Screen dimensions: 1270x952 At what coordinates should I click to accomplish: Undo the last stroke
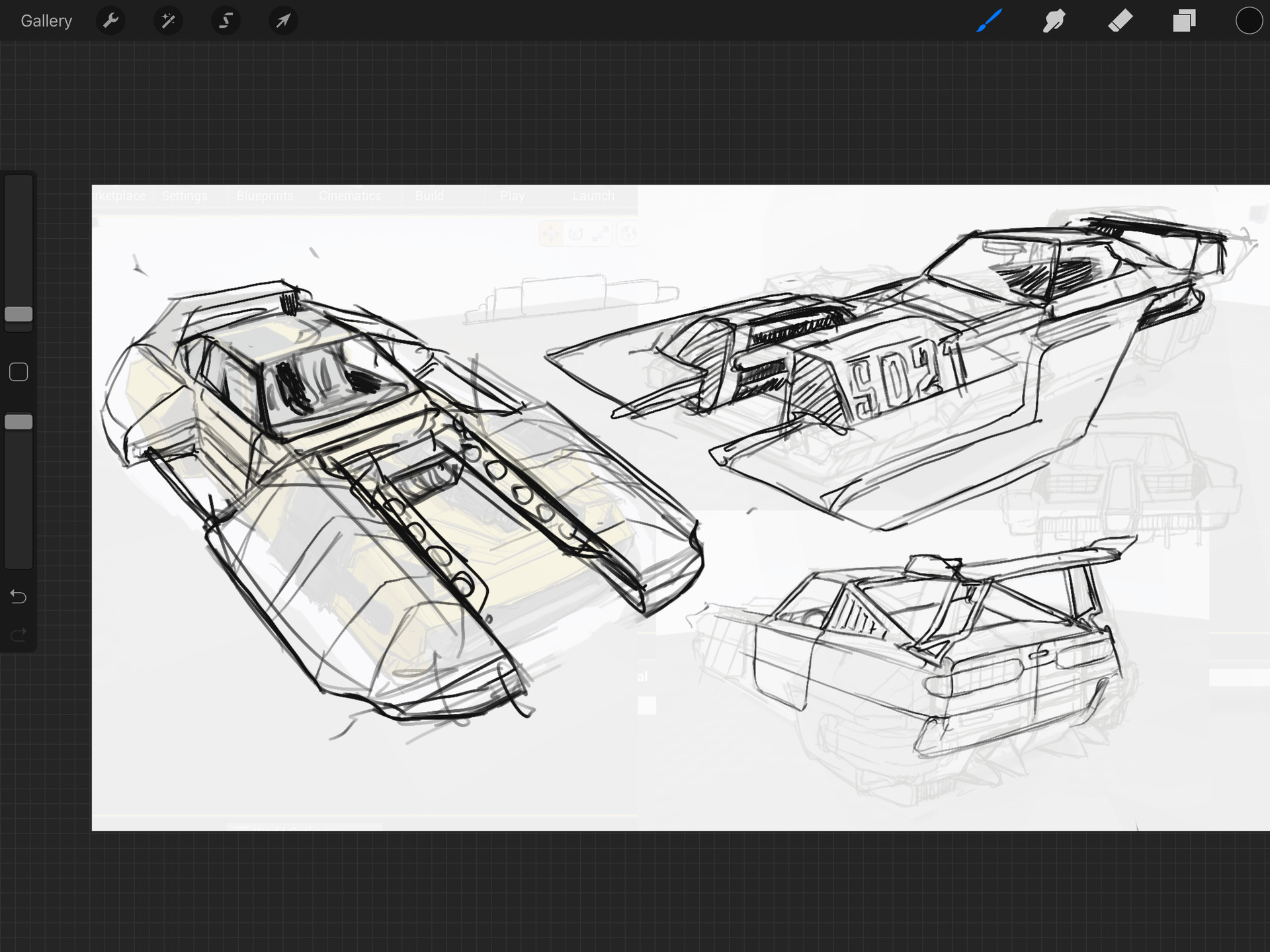pos(19,597)
